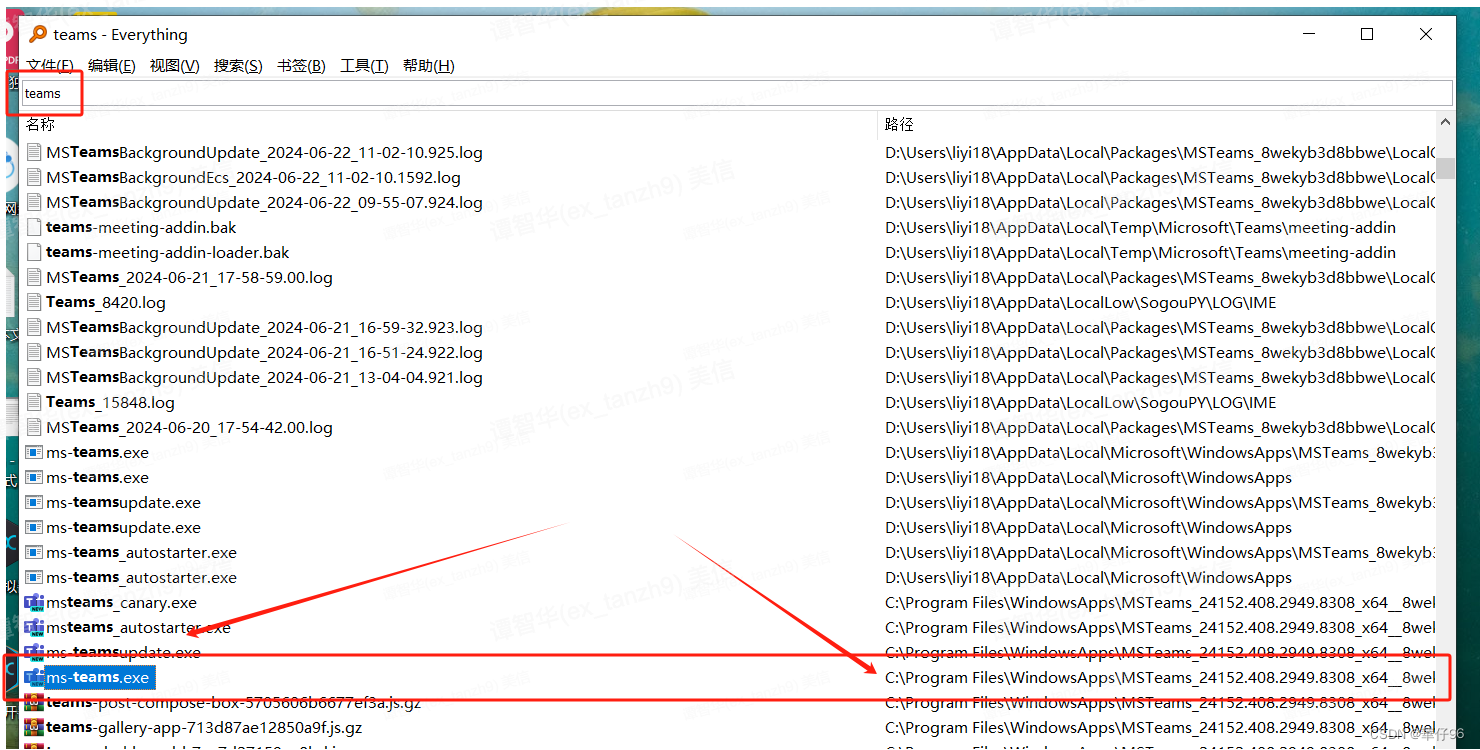
Task: Open the 文件(F) menu
Action: point(50,66)
